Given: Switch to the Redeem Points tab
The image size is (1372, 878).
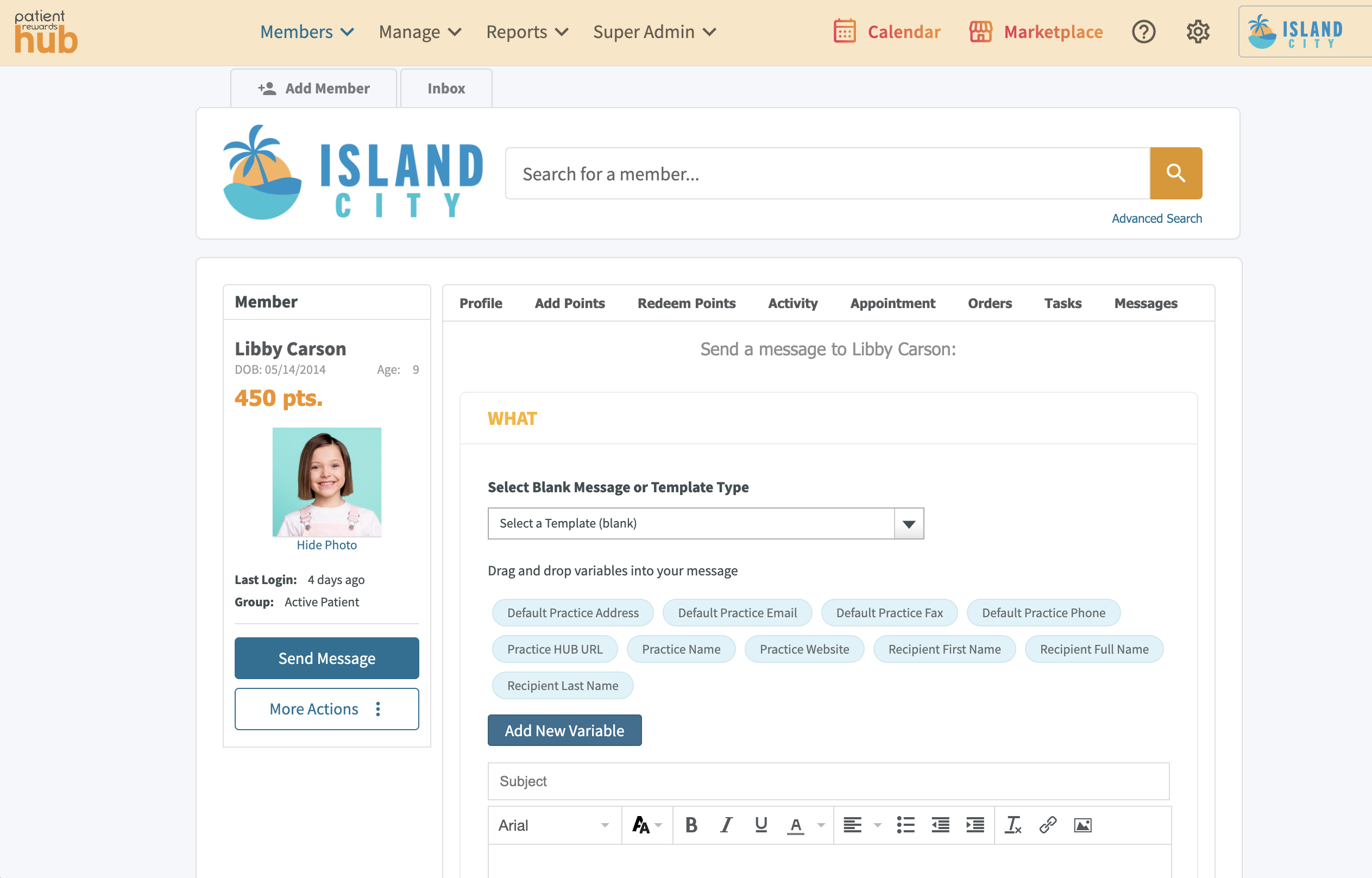Looking at the screenshot, I should (x=687, y=303).
